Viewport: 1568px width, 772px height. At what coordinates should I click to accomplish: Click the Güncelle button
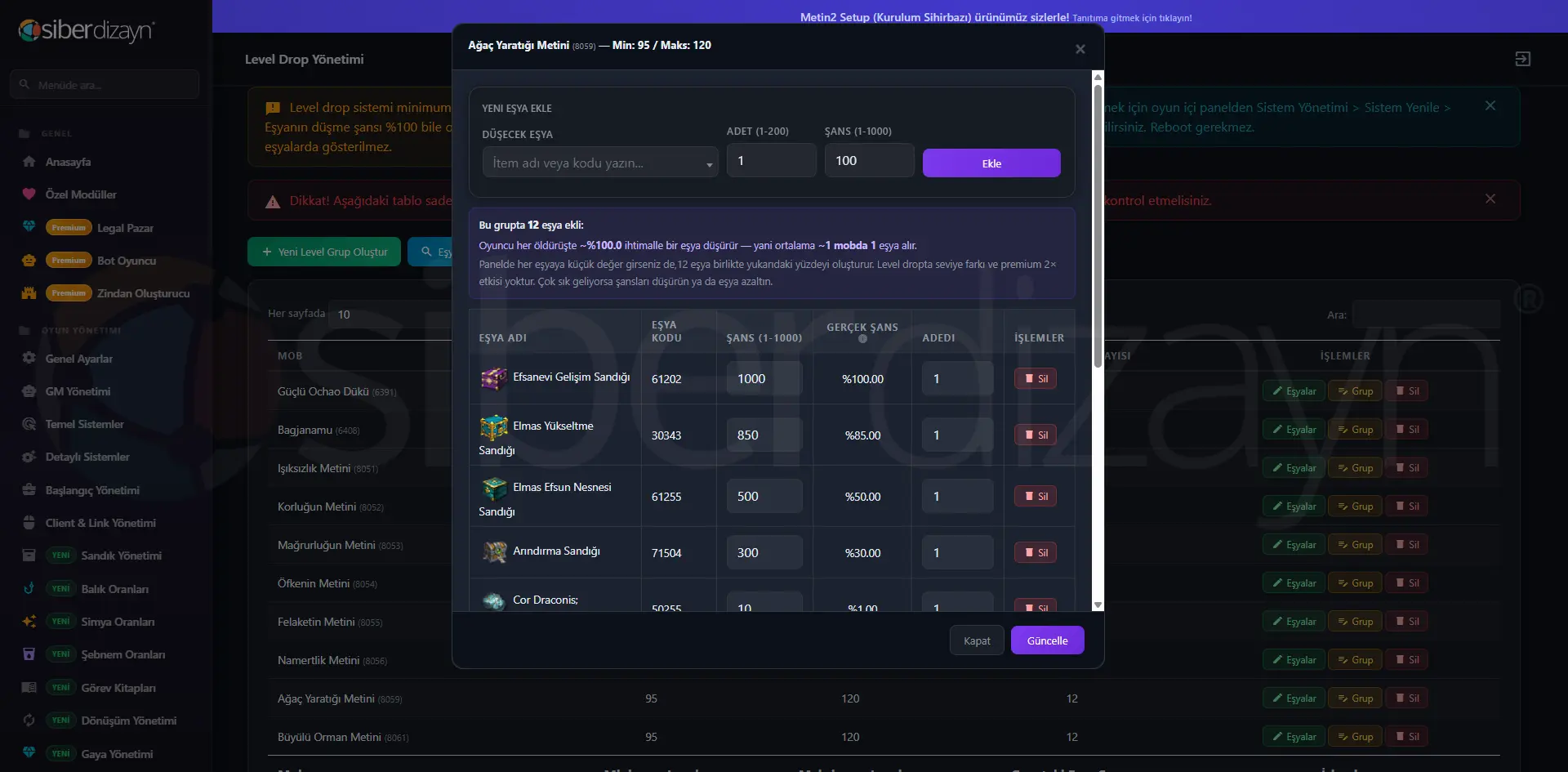click(1047, 640)
